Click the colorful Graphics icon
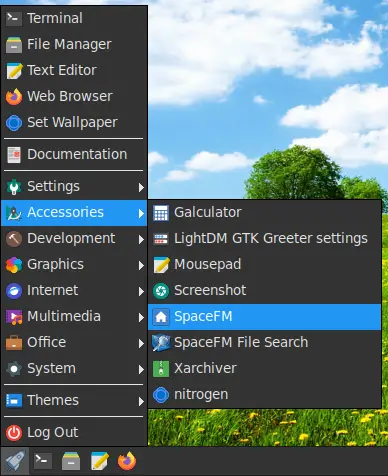The height and width of the screenshot is (476, 388). click(14, 265)
